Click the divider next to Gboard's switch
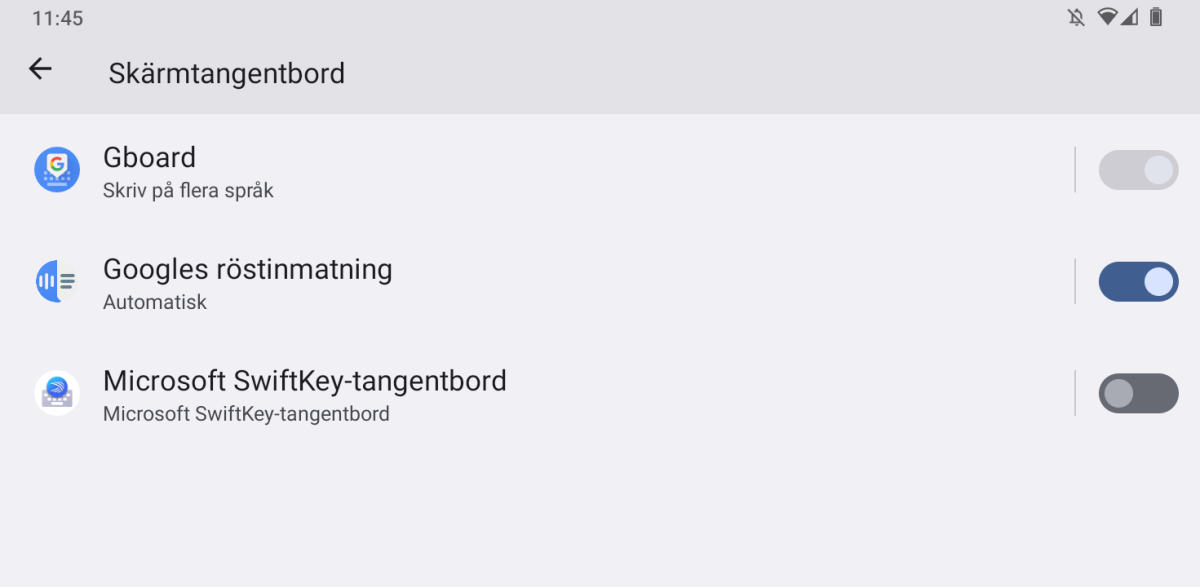 [x=1075, y=170]
